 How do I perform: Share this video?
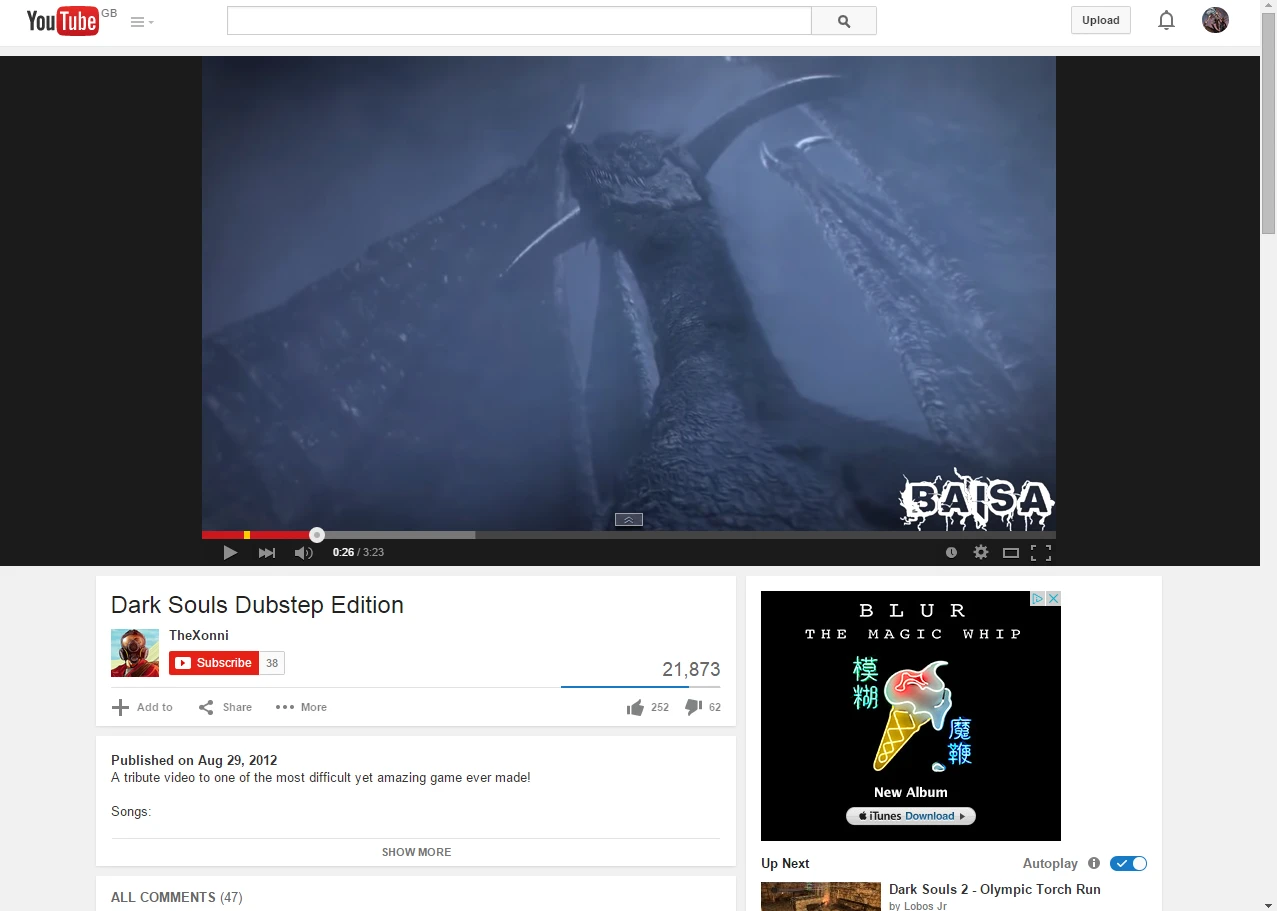[x=225, y=707]
